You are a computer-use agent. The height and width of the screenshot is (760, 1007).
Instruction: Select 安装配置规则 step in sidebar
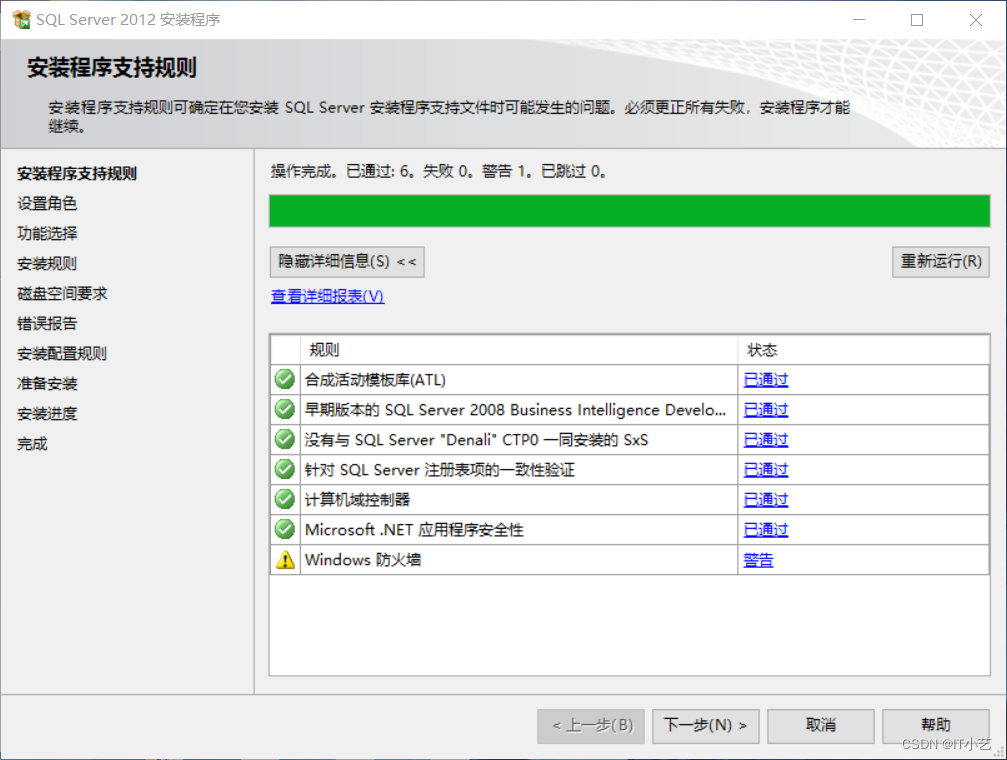(x=62, y=353)
